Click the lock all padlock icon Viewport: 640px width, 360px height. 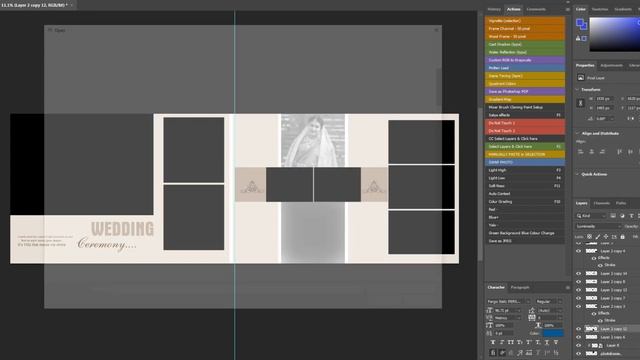(622, 236)
